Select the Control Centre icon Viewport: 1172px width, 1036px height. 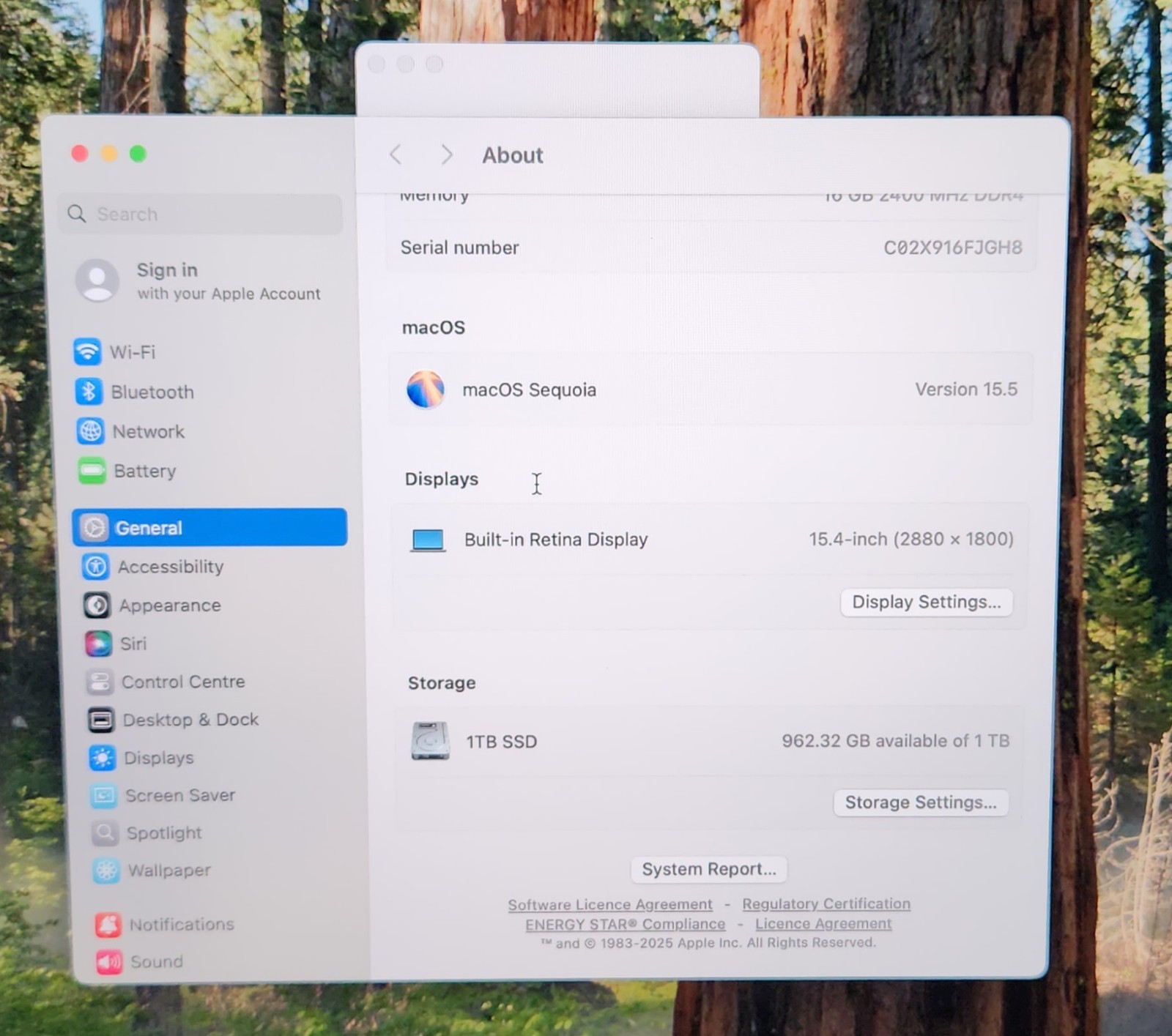100,682
